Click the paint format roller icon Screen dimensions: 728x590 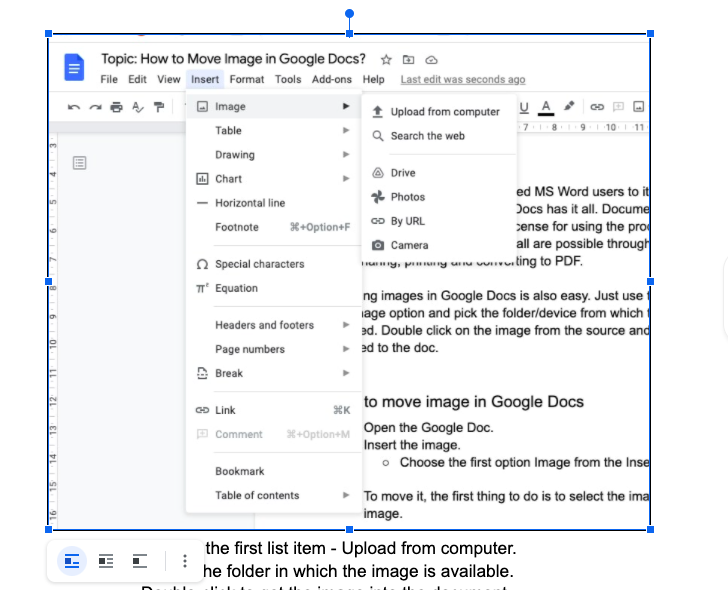[x=159, y=107]
